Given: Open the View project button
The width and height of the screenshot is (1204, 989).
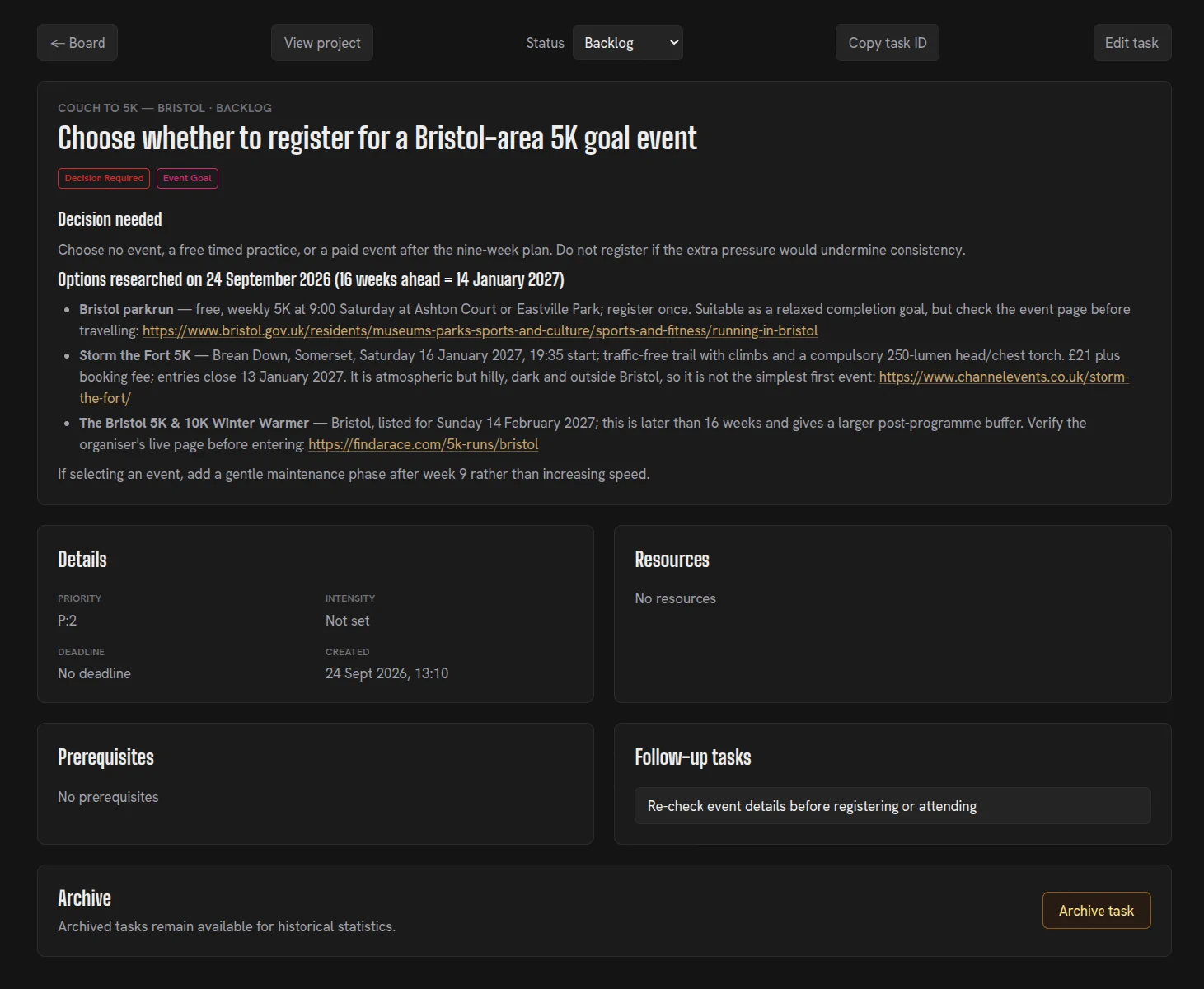Looking at the screenshot, I should click(322, 43).
